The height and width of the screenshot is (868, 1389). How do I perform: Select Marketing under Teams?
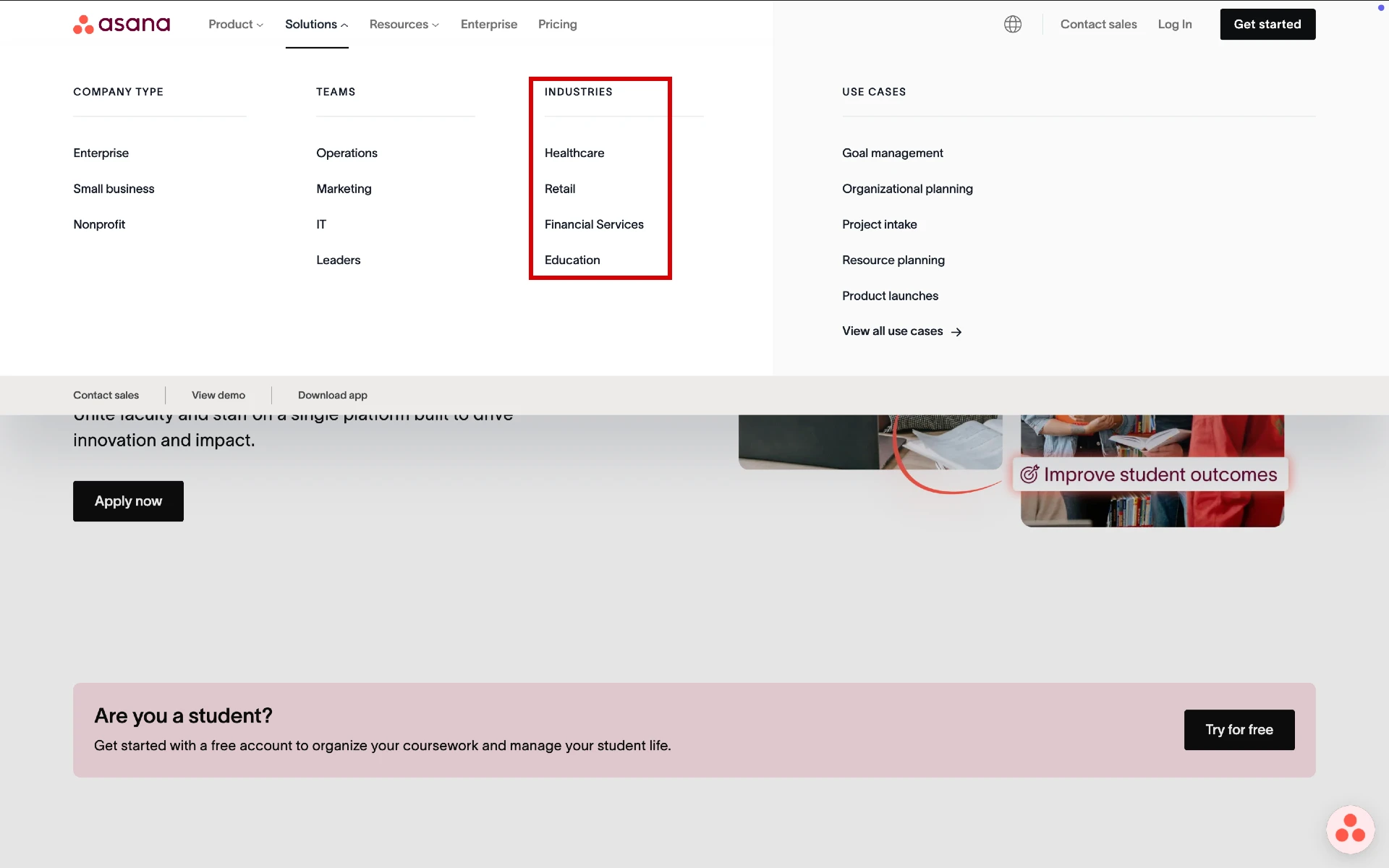(344, 189)
